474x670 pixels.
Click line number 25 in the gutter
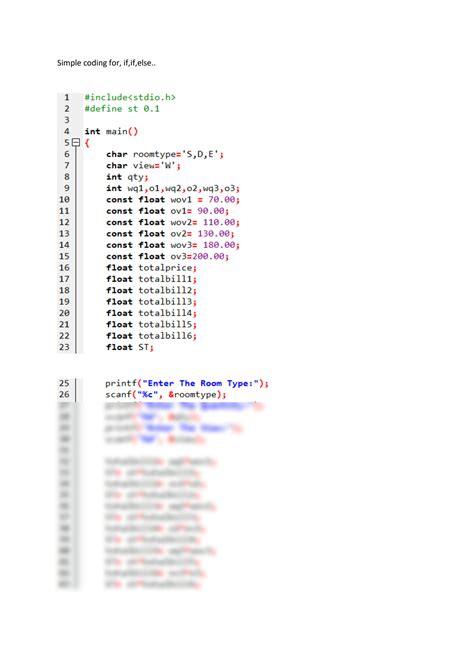coord(64,383)
